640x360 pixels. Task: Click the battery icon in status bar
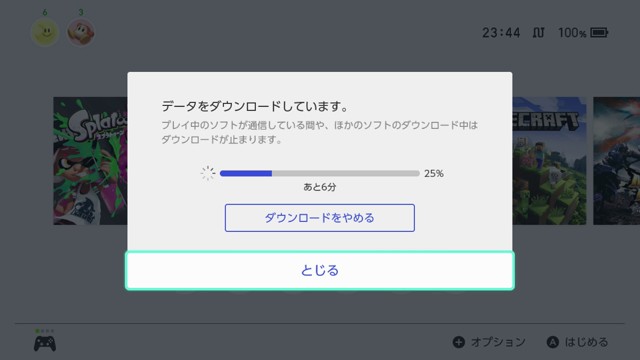(599, 32)
